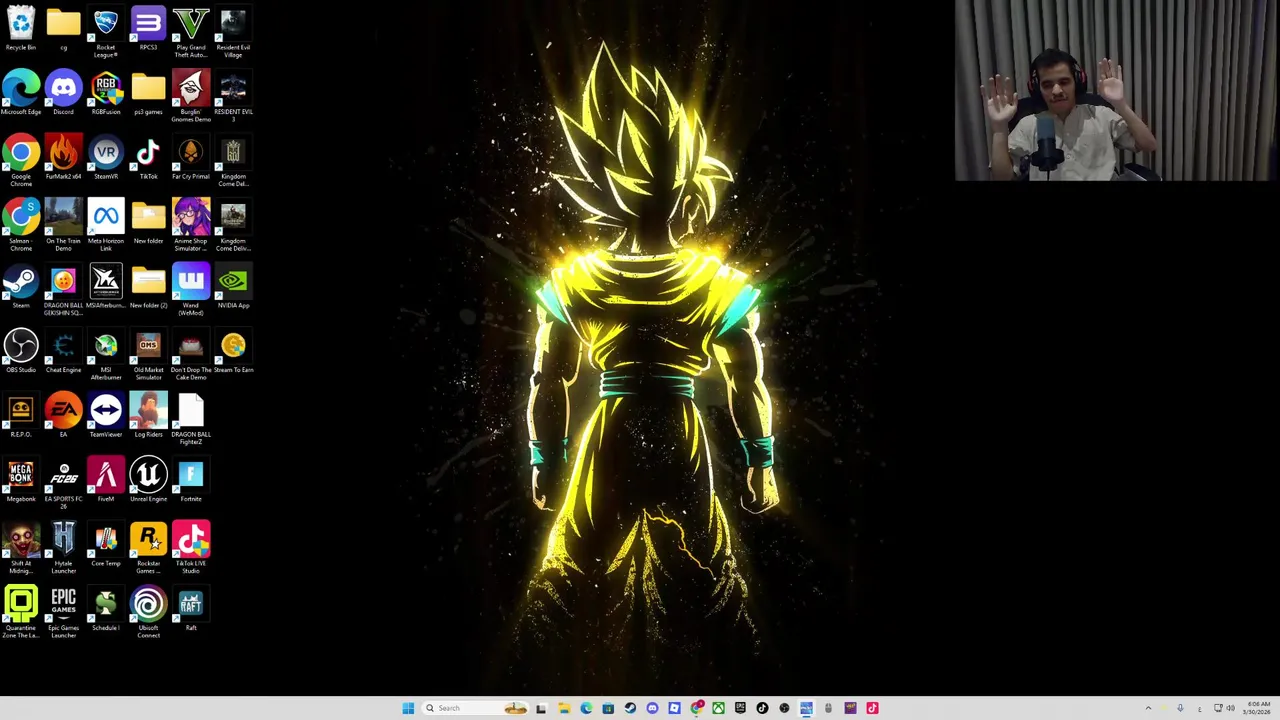Screen dimensions: 1280x720
Task: Open Ubisoft Connect desktop shortcut
Action: (148, 613)
